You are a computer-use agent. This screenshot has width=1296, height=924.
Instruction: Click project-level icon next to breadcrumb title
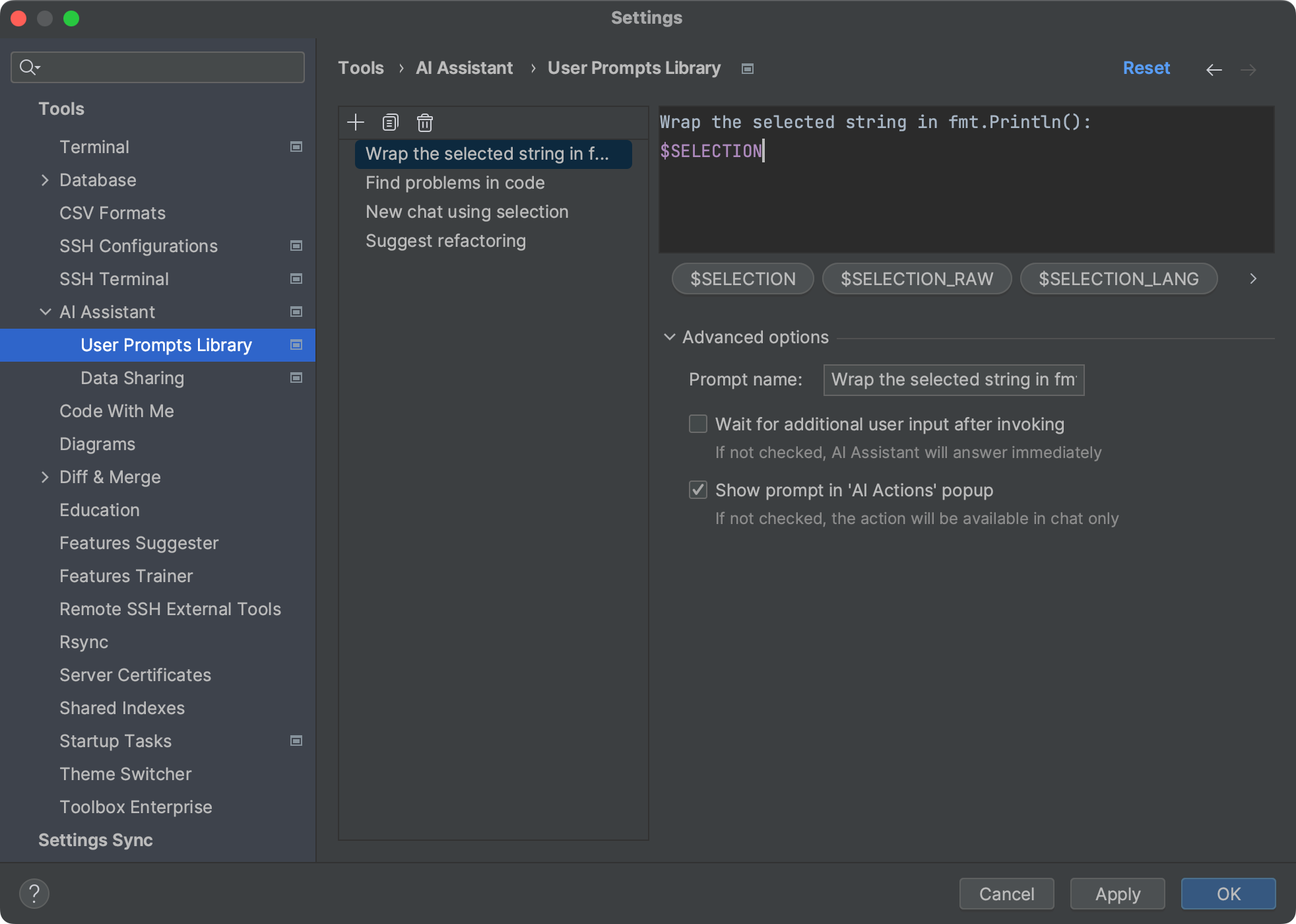pyautogui.click(x=747, y=69)
